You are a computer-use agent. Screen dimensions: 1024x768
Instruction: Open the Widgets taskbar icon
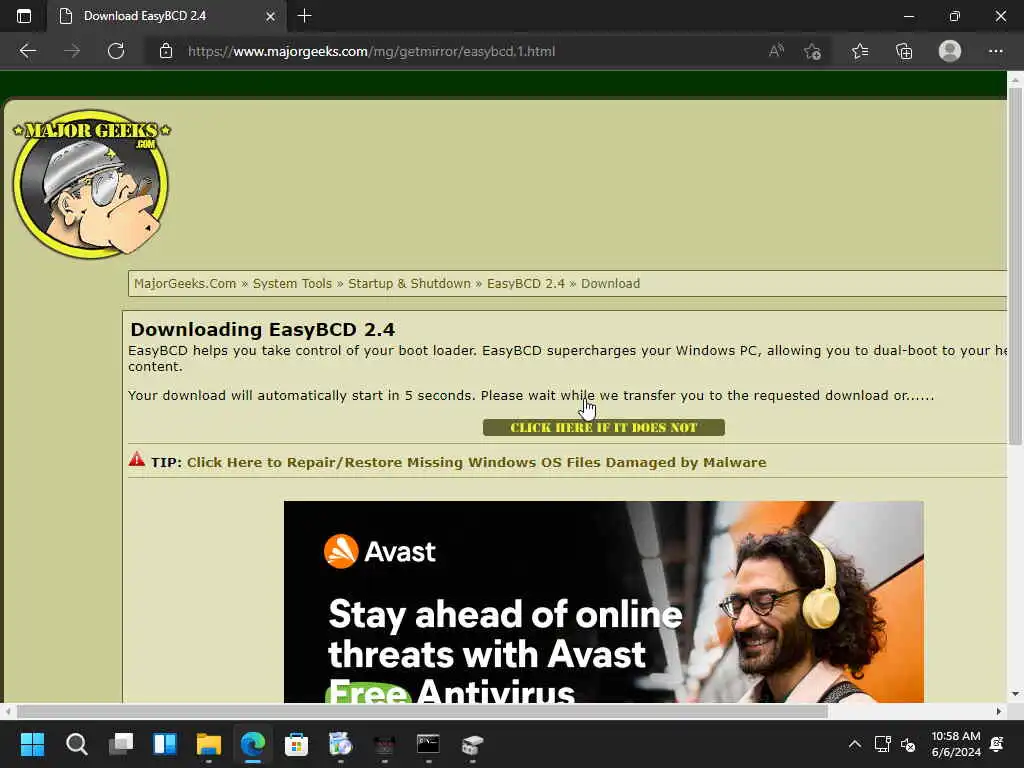(165, 744)
